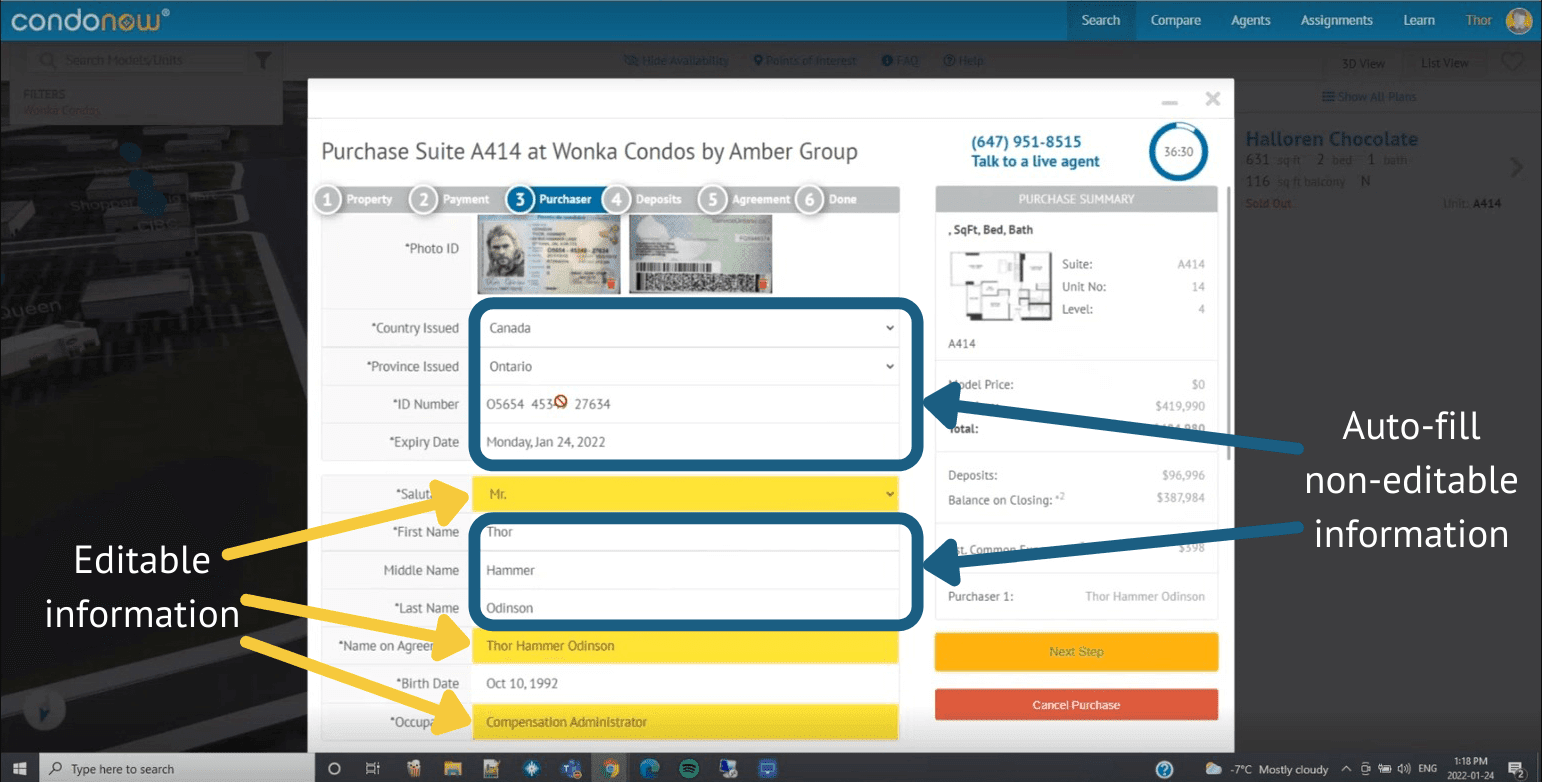
Task: Click the 36:30 countdown timer circle
Action: (x=1178, y=152)
